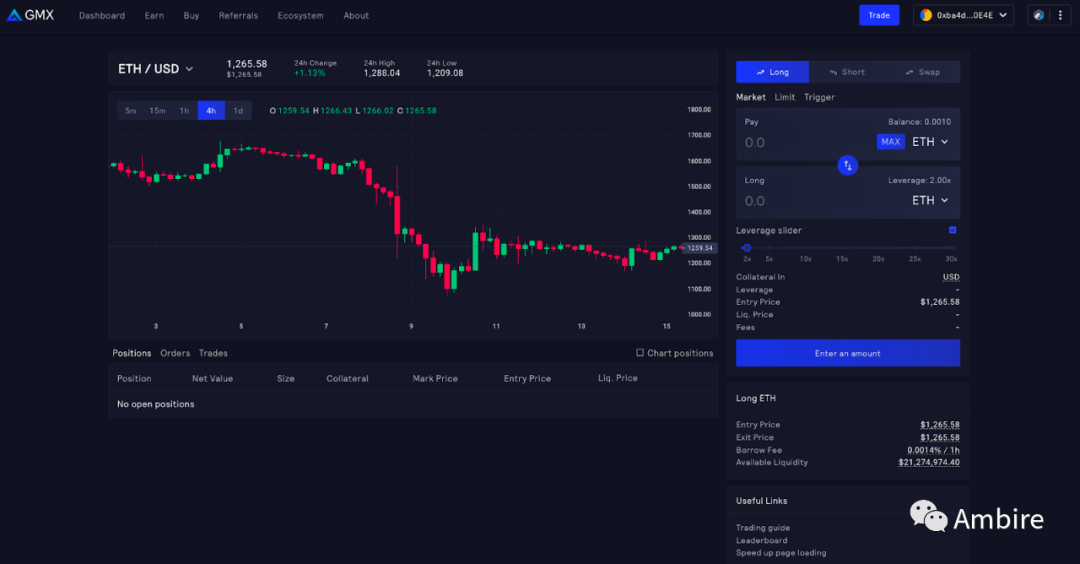This screenshot has height=564, width=1080.
Task: Click the Net Value column header
Action: tap(212, 378)
